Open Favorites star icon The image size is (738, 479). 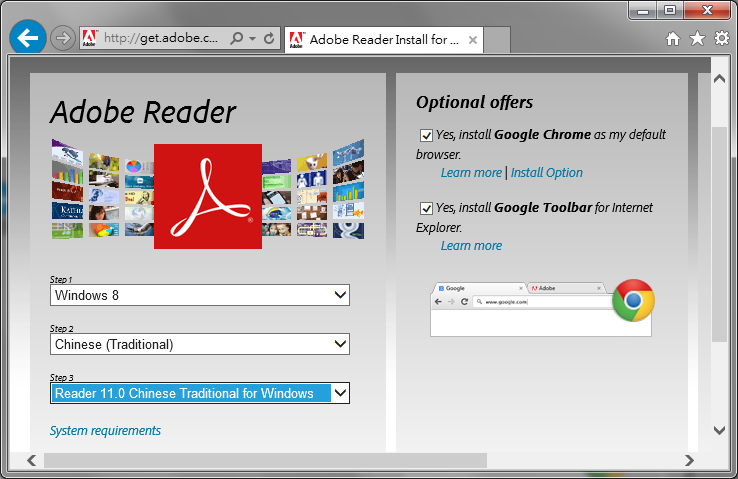697,39
